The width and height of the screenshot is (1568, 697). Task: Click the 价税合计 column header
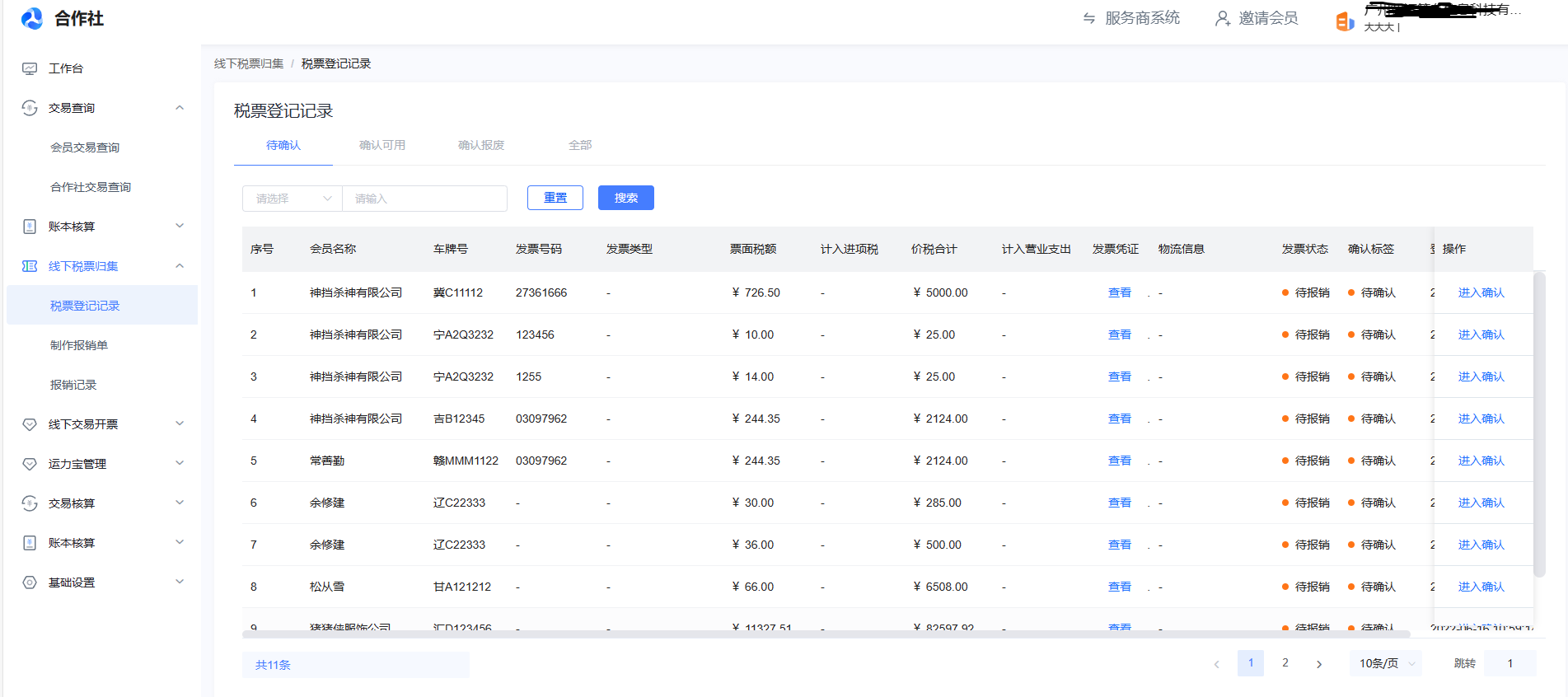tap(934, 249)
